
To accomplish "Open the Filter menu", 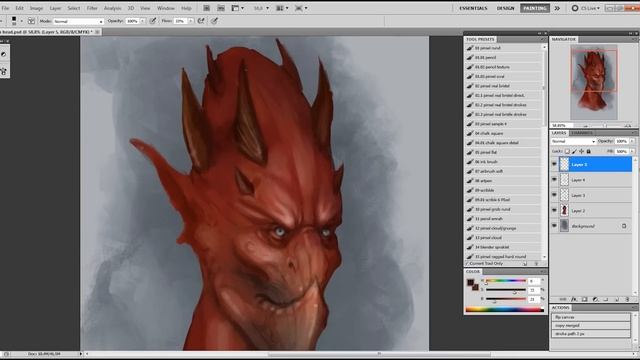I will pyautogui.click(x=92, y=8).
